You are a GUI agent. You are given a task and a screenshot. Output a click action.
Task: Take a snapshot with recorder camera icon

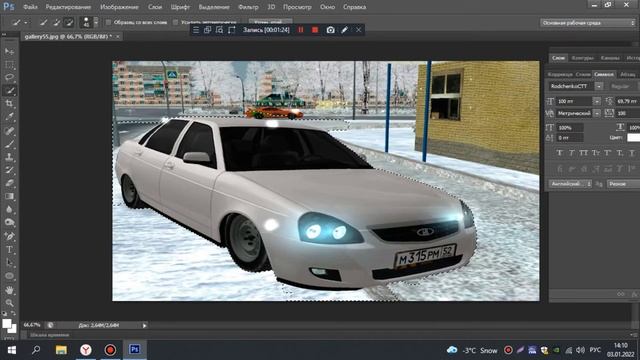coord(331,30)
